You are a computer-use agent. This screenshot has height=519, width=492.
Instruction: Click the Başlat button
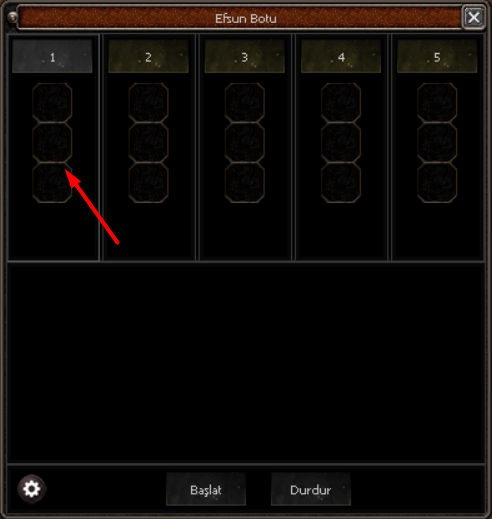tap(206, 489)
